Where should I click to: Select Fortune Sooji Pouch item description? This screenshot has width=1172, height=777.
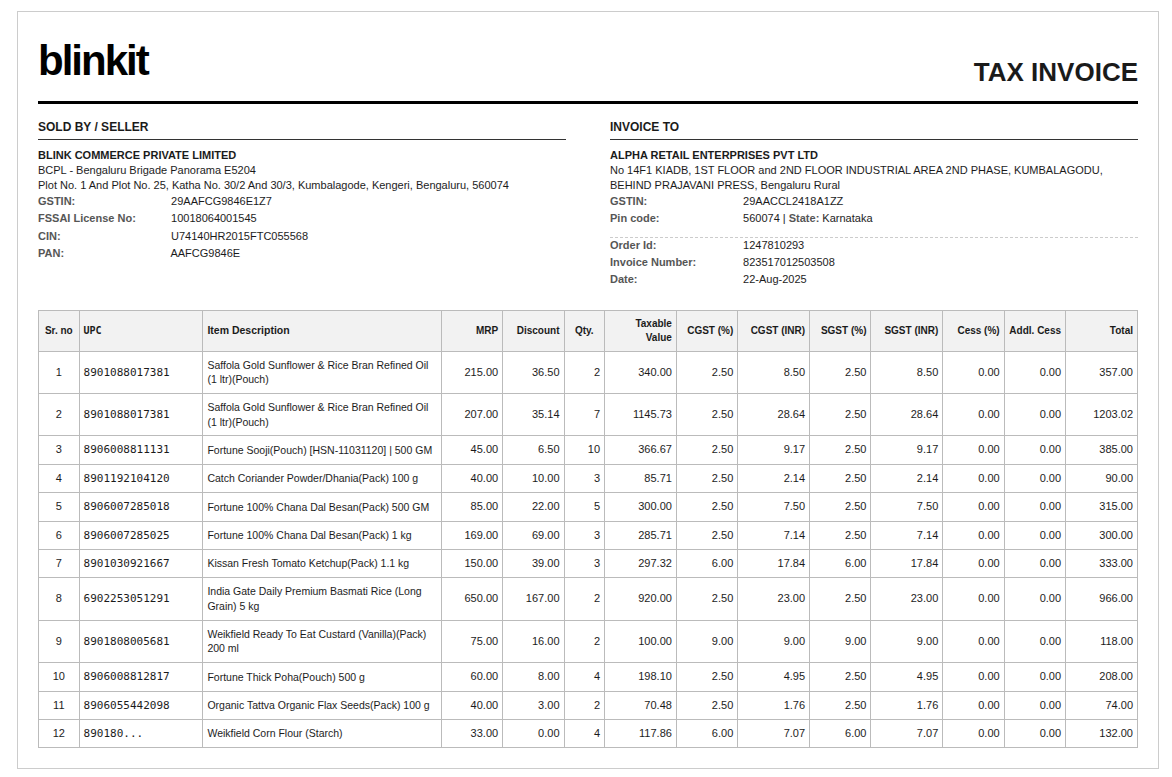(319, 450)
